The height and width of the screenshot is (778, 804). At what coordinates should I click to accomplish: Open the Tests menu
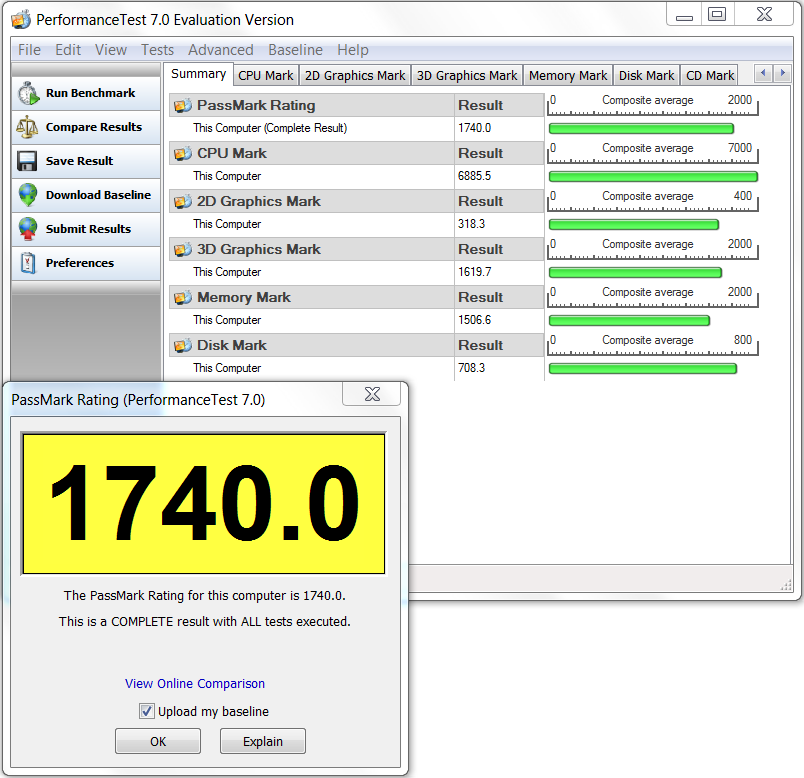157,50
